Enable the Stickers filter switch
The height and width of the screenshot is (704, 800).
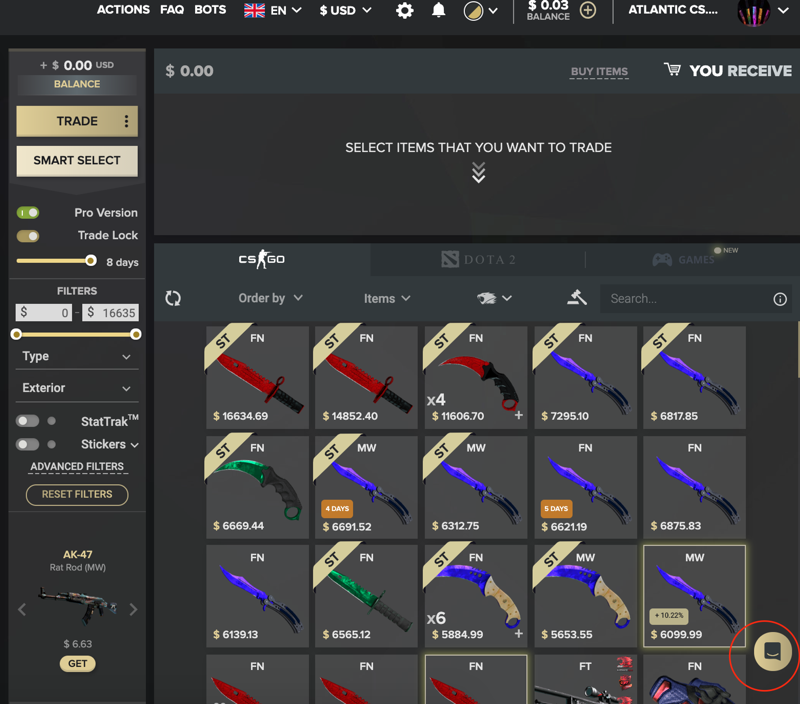point(28,444)
